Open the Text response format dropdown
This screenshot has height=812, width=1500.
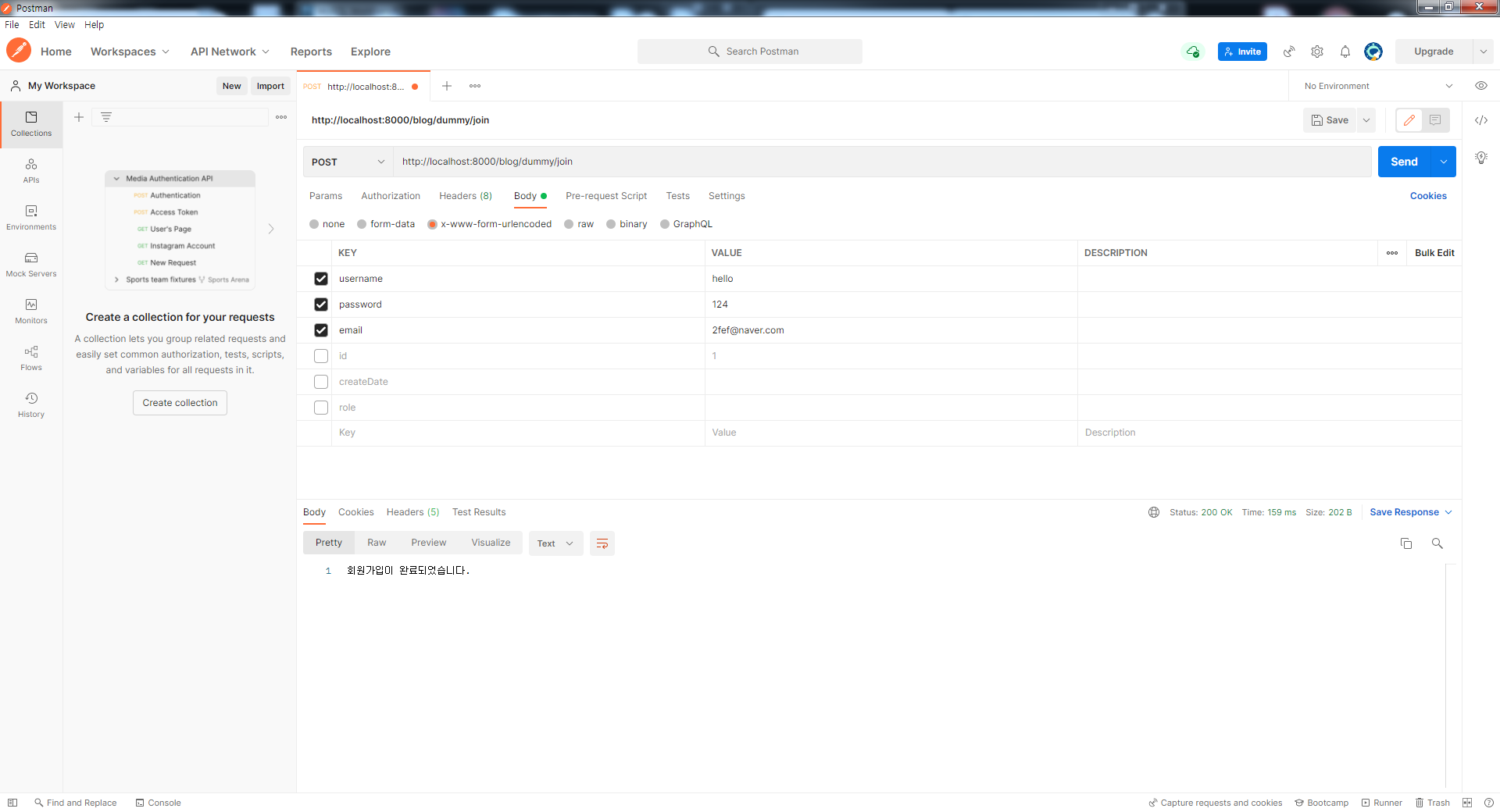[x=555, y=543]
